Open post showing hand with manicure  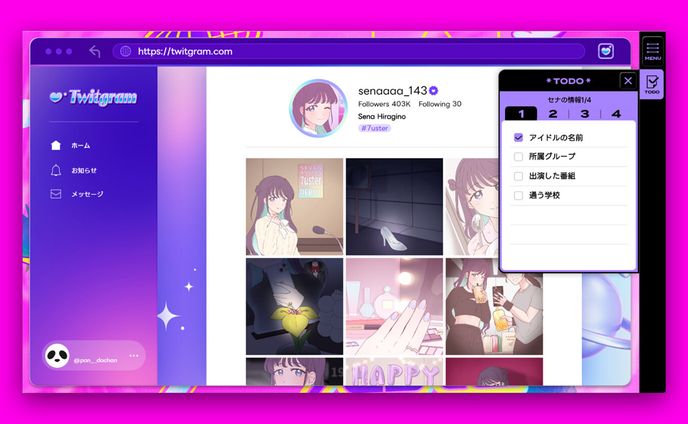click(x=394, y=306)
